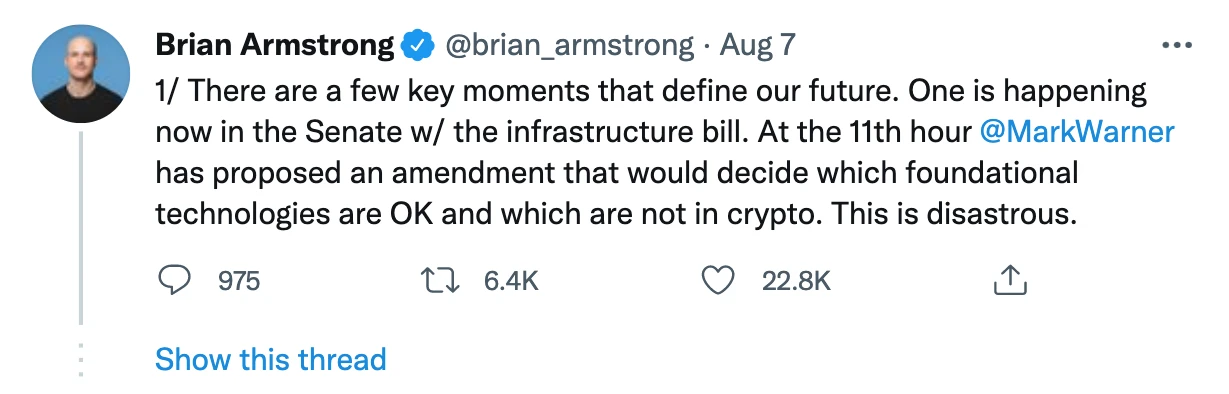1229x394 pixels.
Task: Click the 975 replies count
Action: coord(239,282)
